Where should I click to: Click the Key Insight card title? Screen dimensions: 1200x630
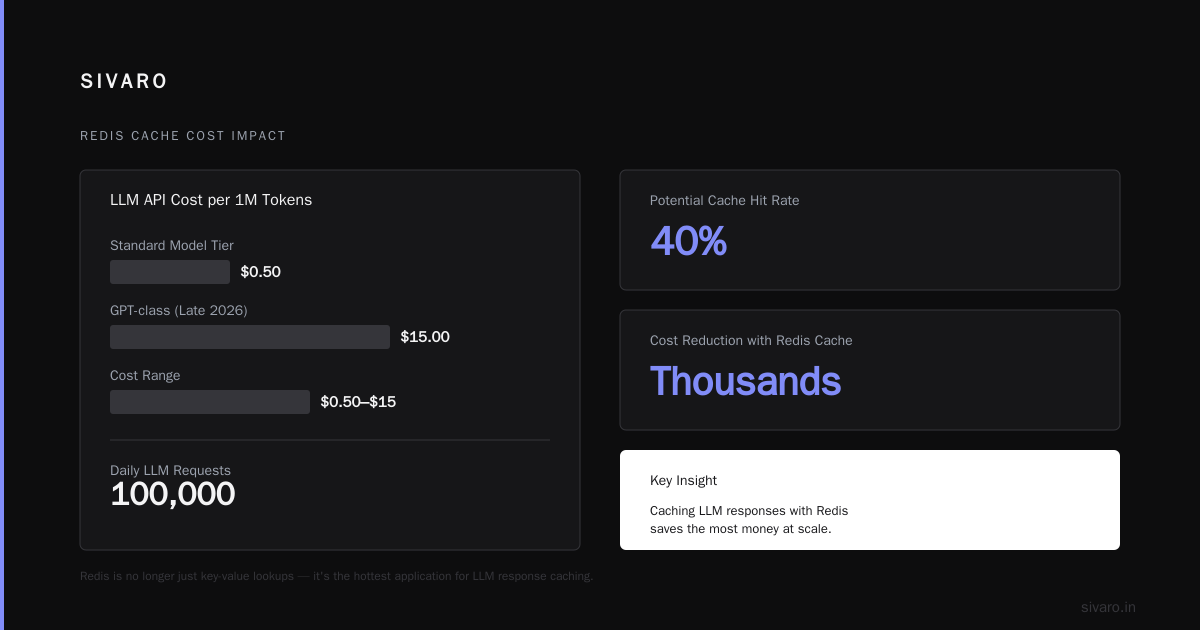click(x=683, y=480)
